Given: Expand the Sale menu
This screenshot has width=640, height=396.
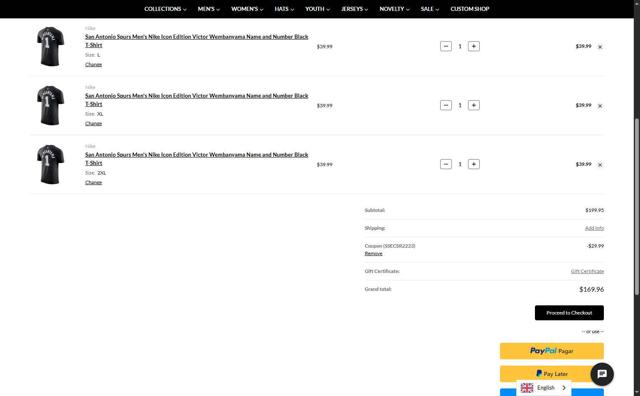Looking at the screenshot, I should click(430, 9).
